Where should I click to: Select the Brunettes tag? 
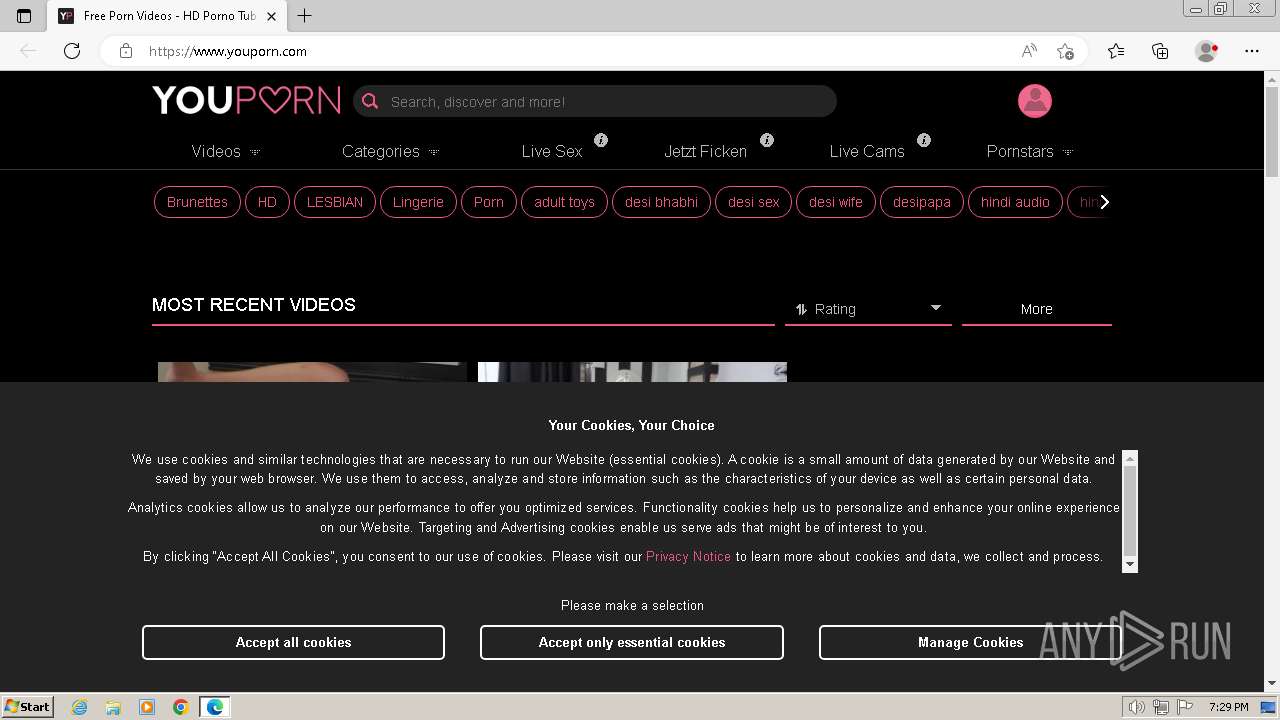click(x=197, y=202)
